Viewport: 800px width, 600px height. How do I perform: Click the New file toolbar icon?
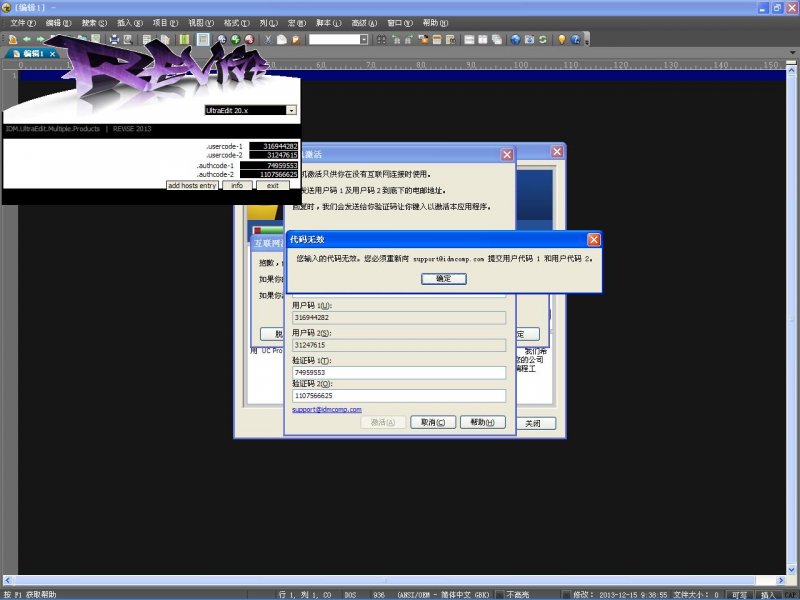coord(13,39)
